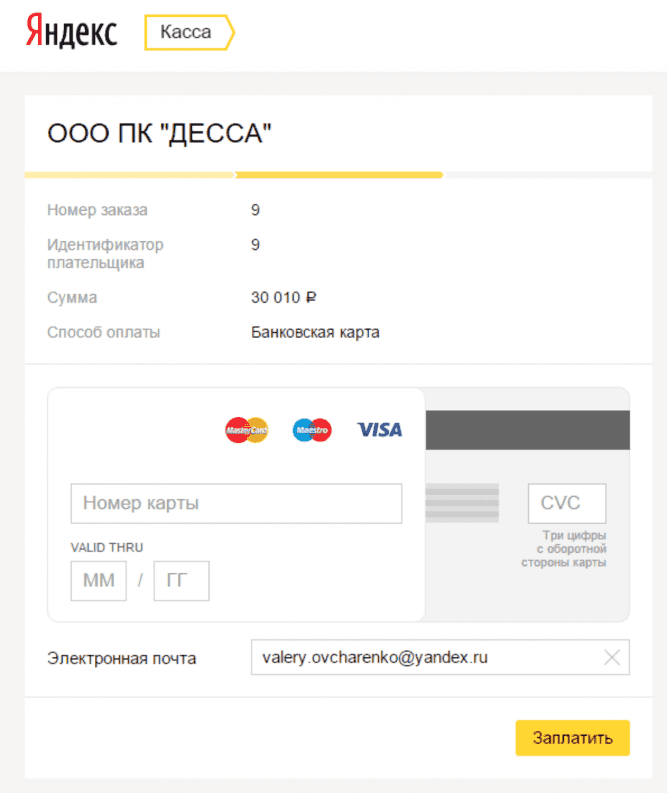Click the MasterCard logo
This screenshot has width=667, height=793.
click(x=246, y=430)
